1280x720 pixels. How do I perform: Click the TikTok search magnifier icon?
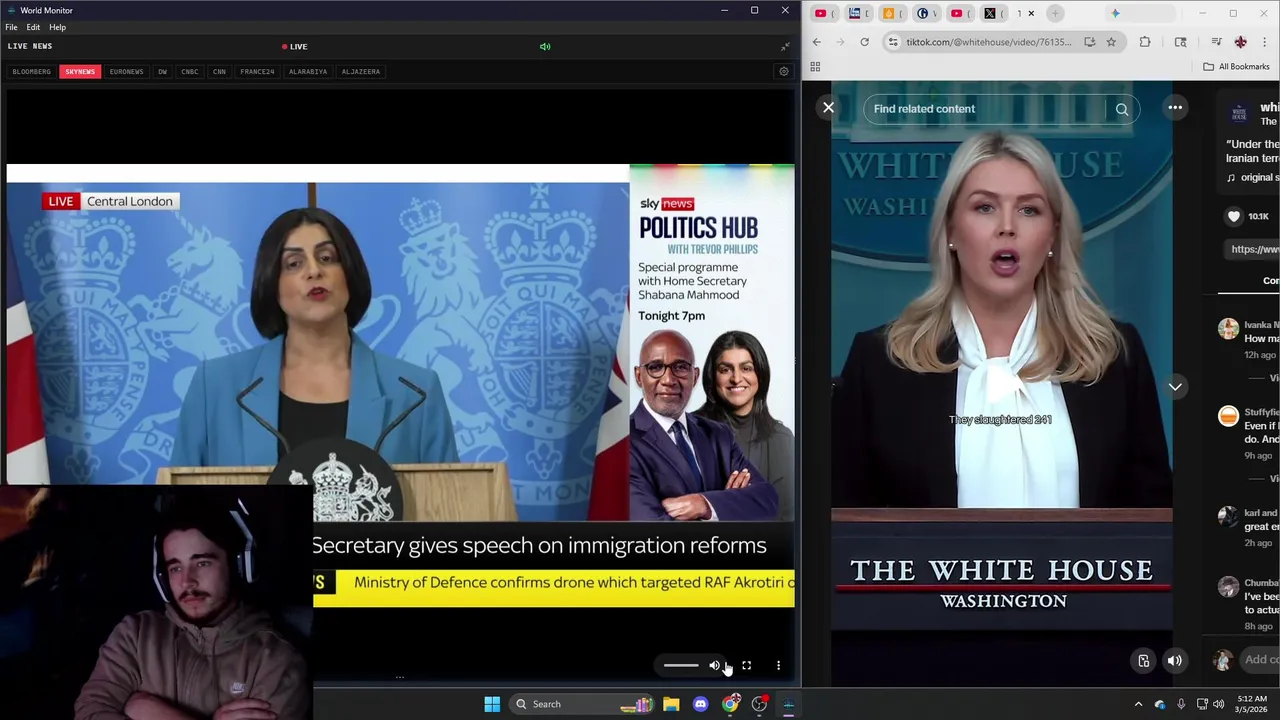click(x=1122, y=109)
